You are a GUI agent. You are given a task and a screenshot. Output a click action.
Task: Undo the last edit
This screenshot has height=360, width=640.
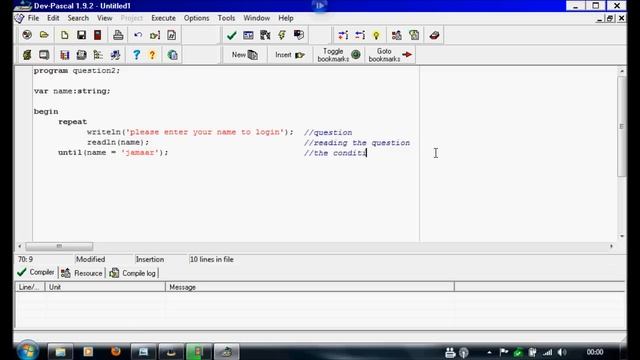[x=138, y=35]
